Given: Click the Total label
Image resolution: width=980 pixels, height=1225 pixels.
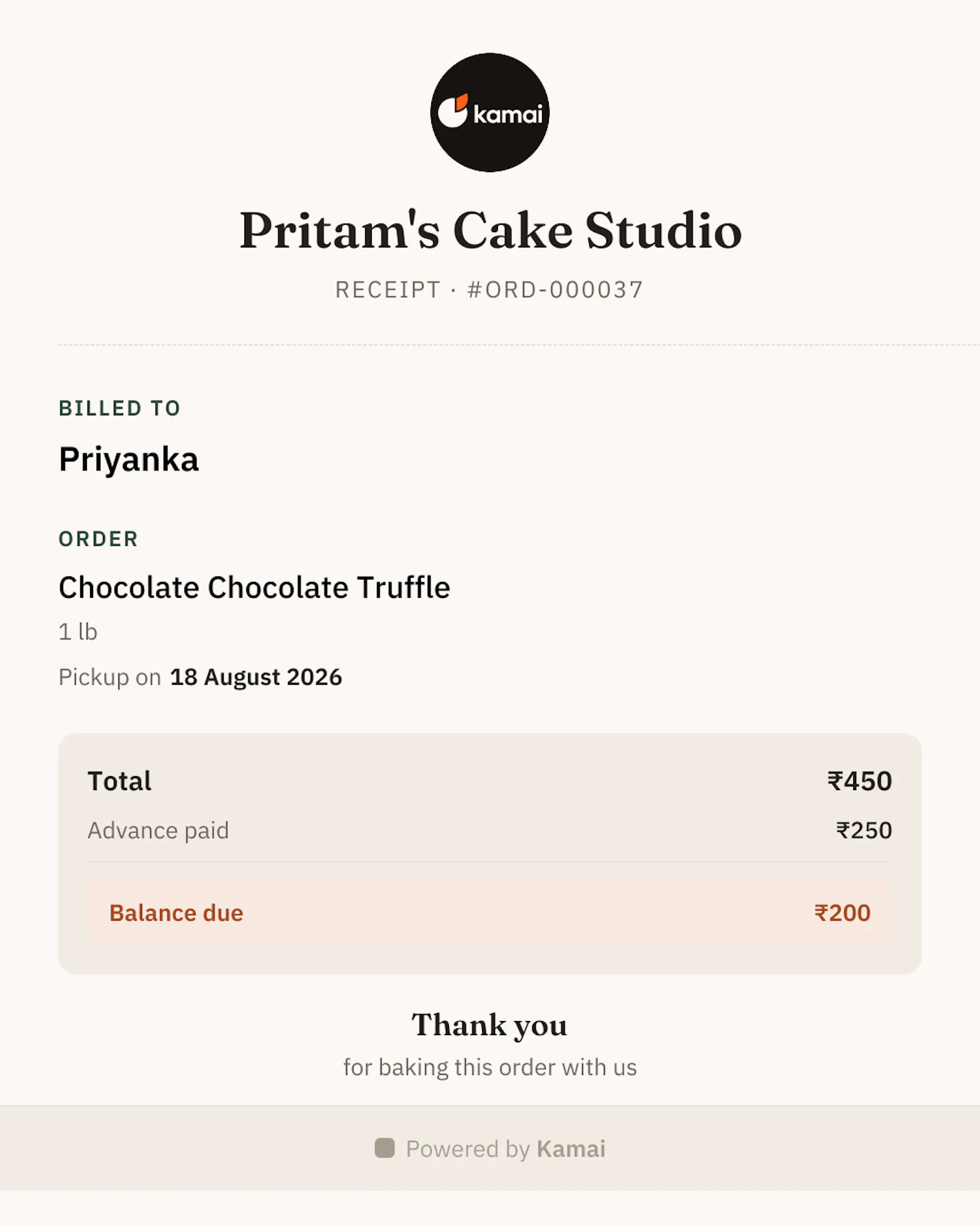Looking at the screenshot, I should (x=119, y=781).
